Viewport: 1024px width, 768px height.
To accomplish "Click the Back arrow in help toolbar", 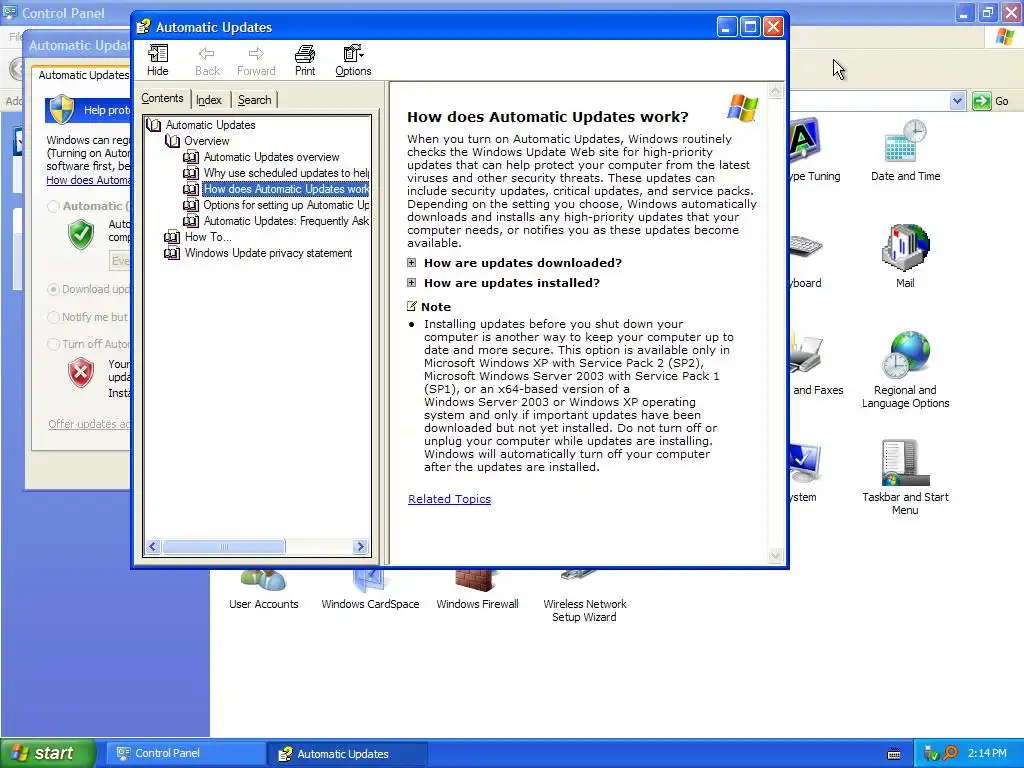I will pyautogui.click(x=207, y=60).
